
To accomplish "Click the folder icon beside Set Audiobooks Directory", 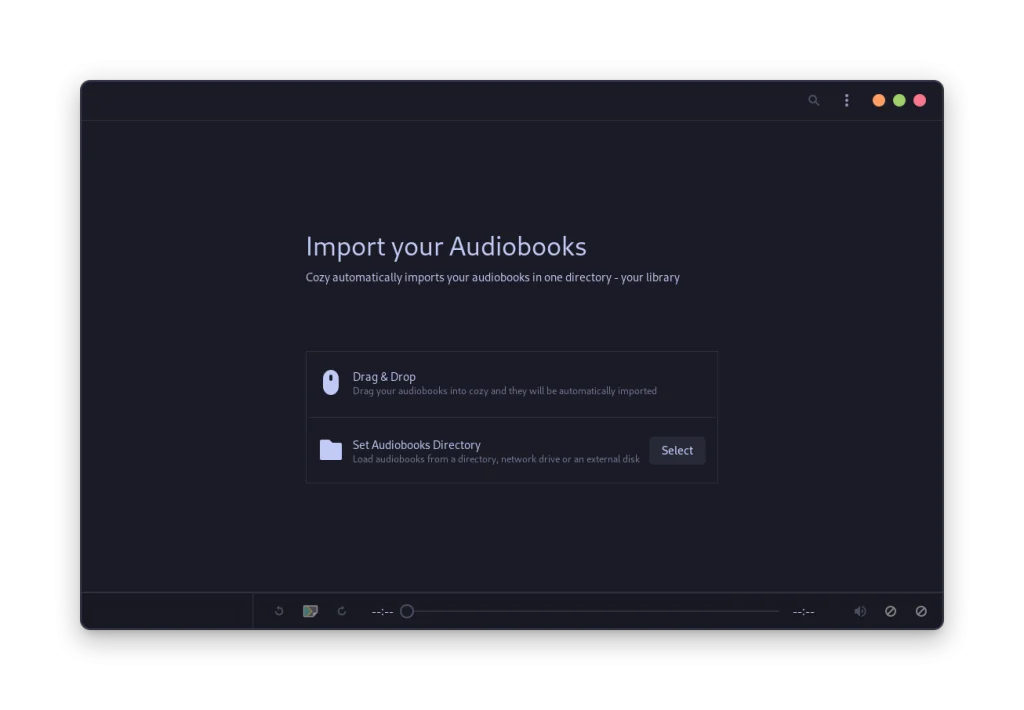I will pyautogui.click(x=331, y=450).
